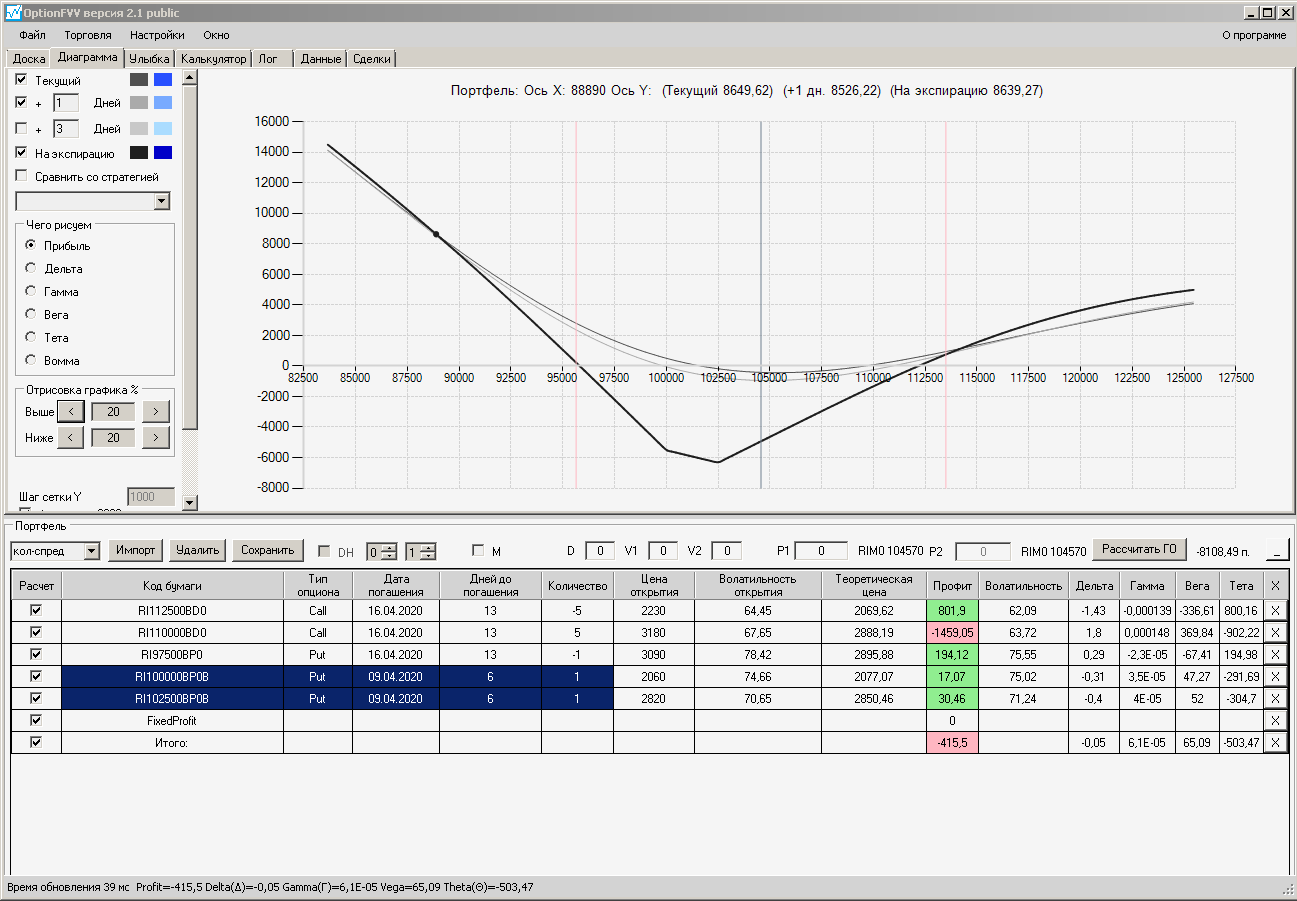The height and width of the screenshot is (901, 1297).
Task: Click the Удалить button
Action: (x=197, y=550)
